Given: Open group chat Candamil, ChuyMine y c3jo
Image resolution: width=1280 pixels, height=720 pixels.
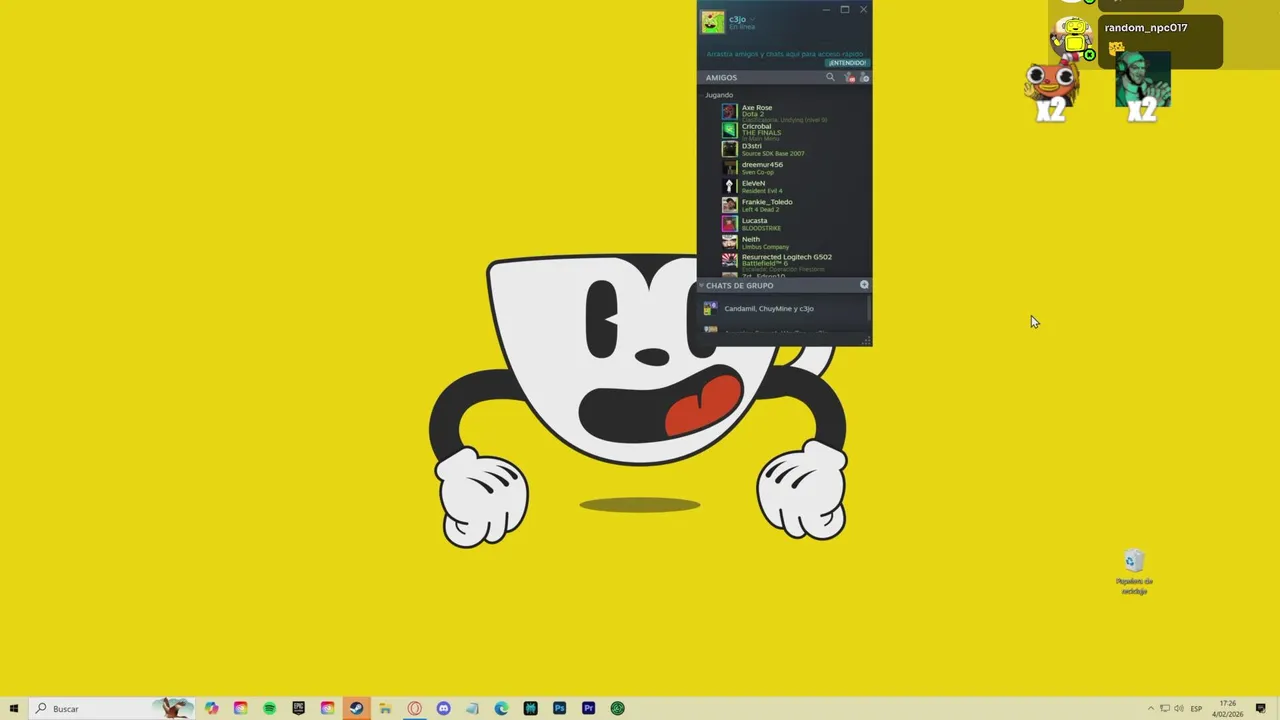Looking at the screenshot, I should point(783,309).
